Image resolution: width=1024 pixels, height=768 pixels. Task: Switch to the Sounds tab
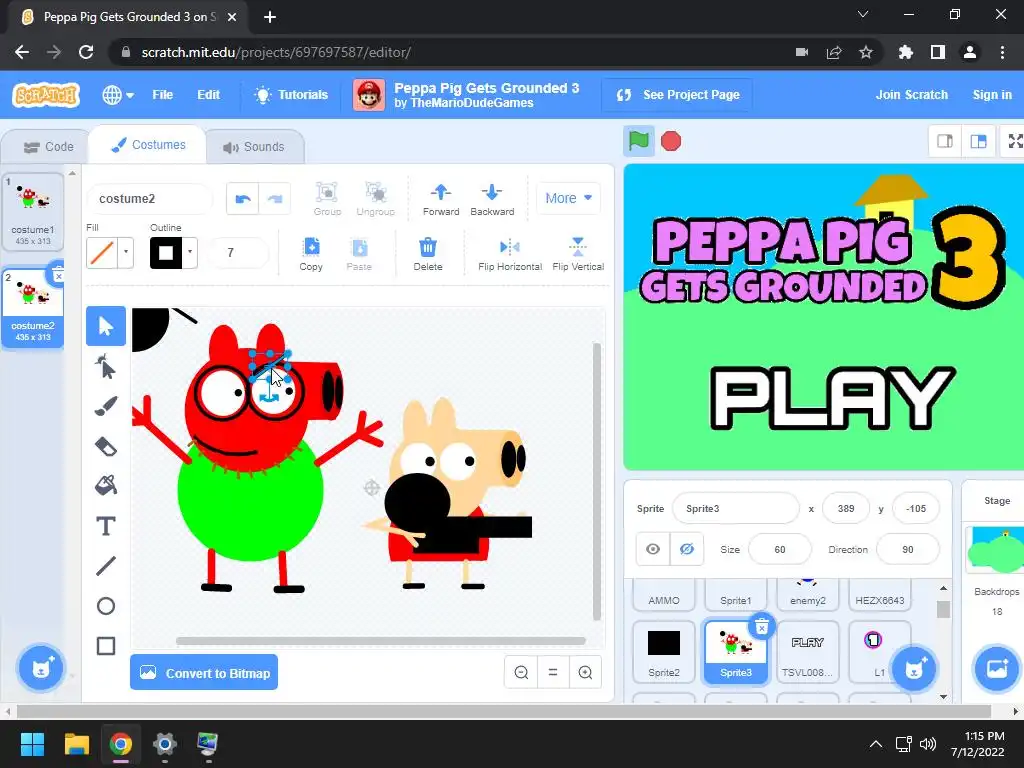coord(254,147)
